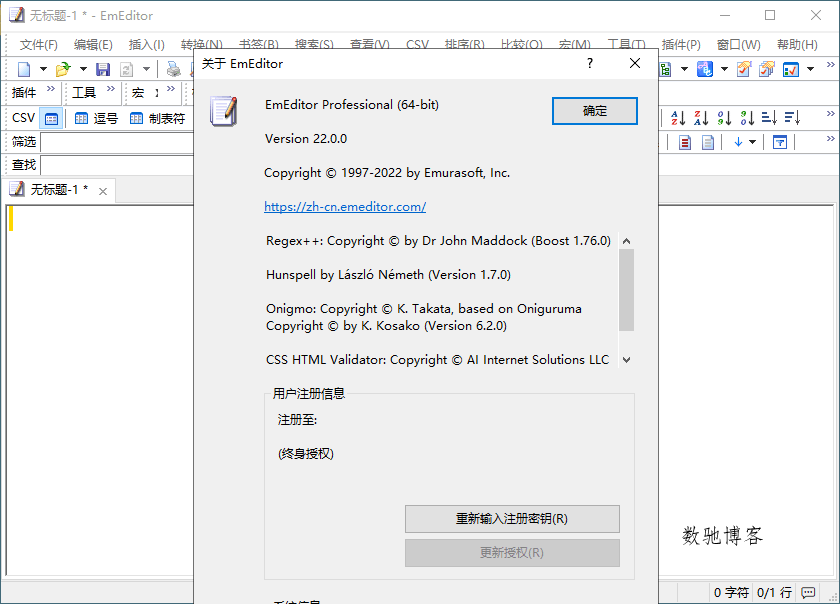Click the 更新授权(R) button

pos(512,553)
